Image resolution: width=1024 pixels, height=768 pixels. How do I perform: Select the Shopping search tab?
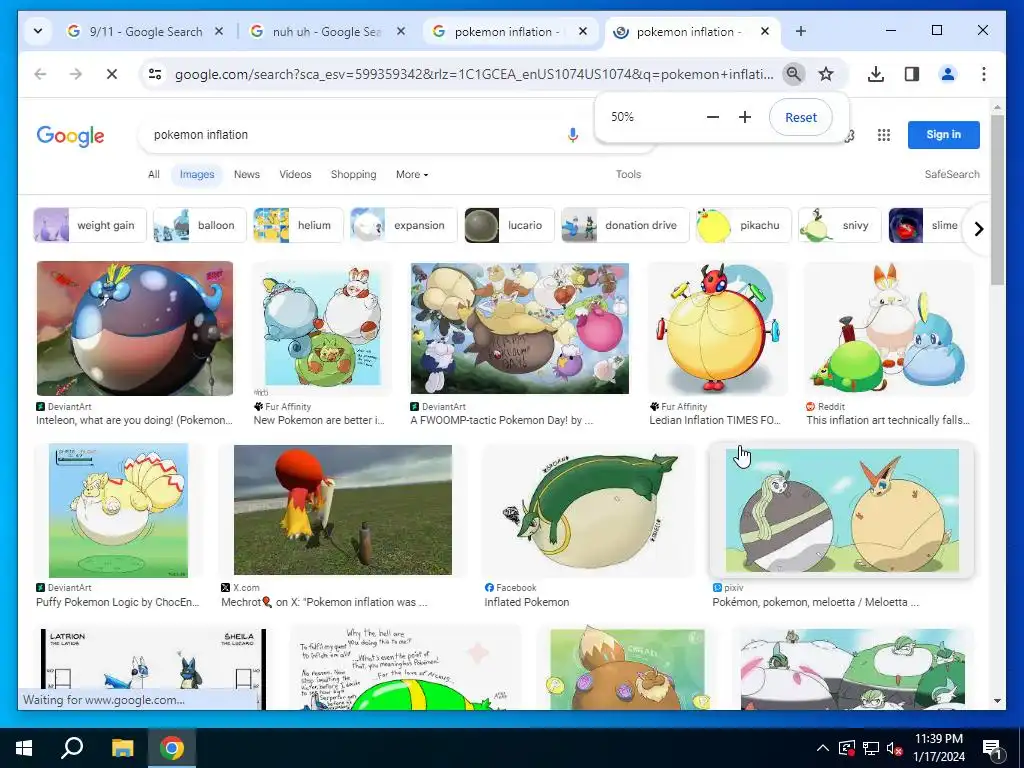[x=353, y=174]
